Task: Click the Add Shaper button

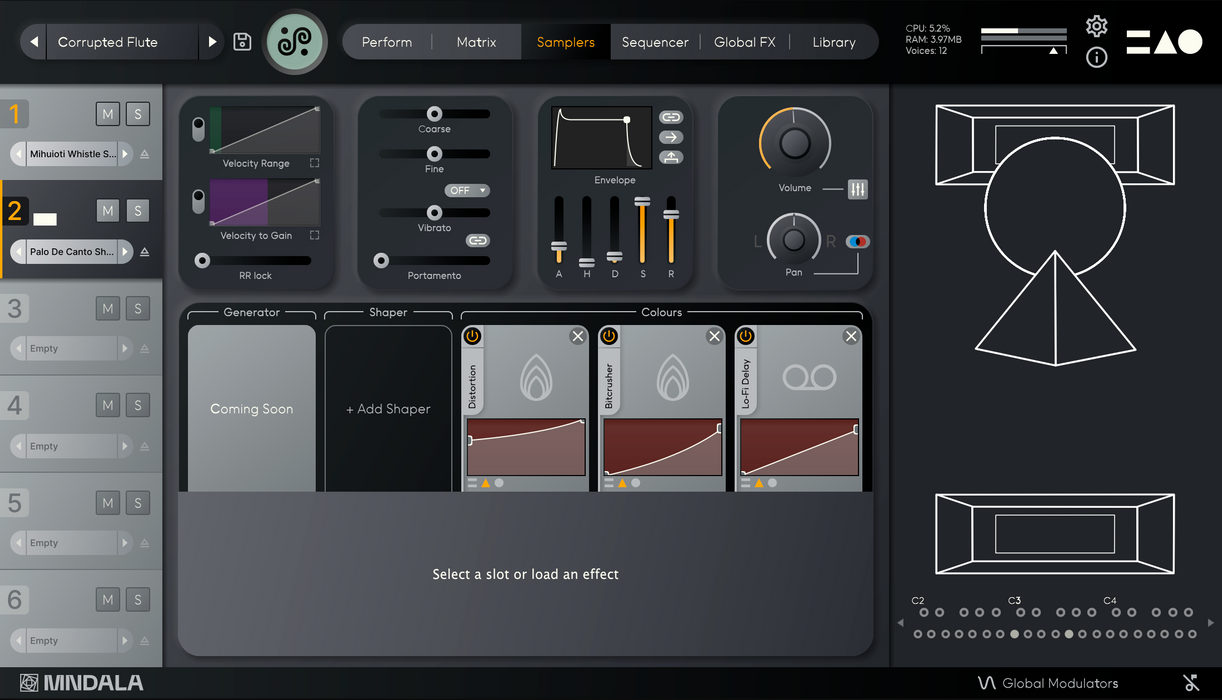Action: (388, 409)
